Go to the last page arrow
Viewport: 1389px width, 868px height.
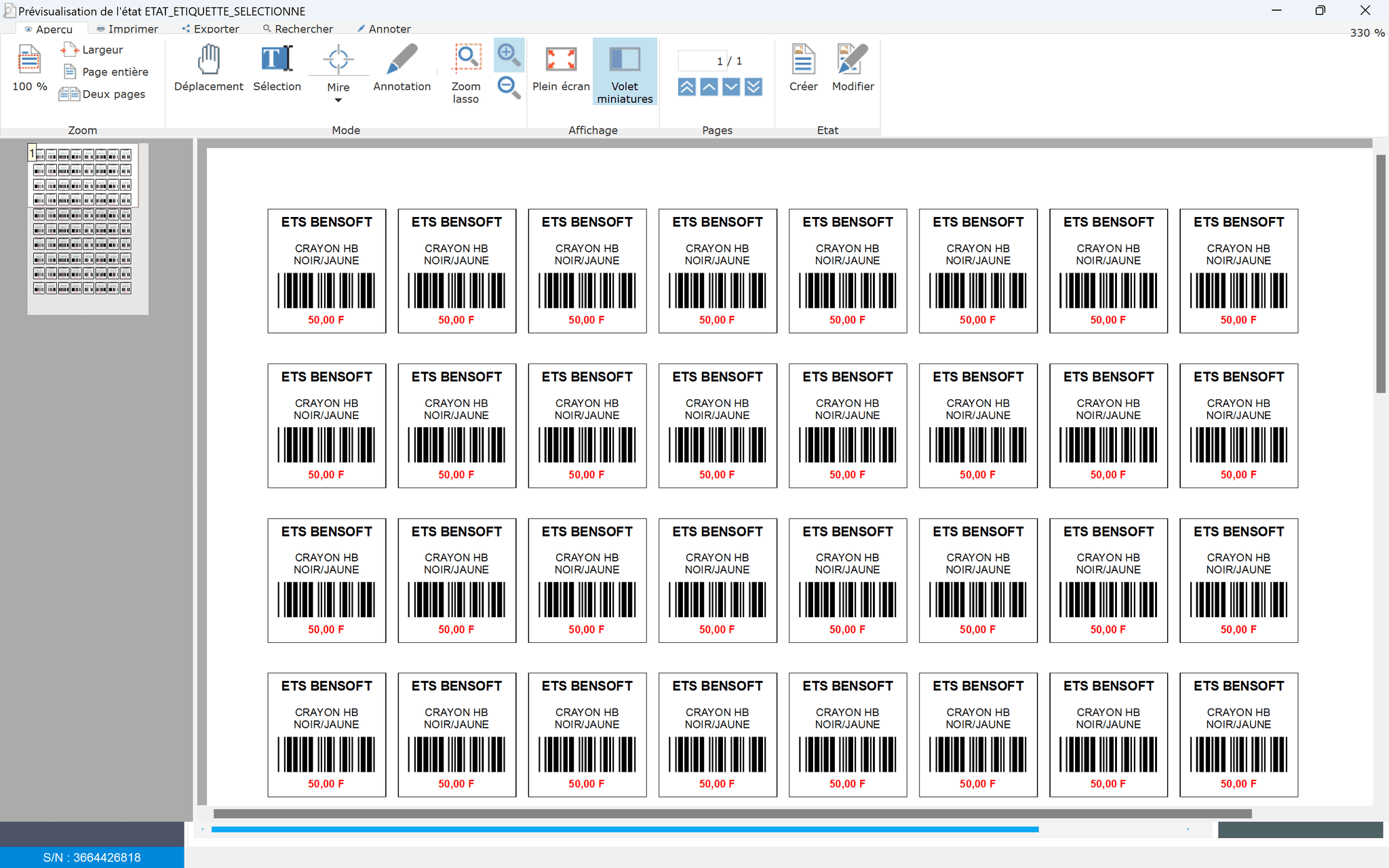pos(754,87)
